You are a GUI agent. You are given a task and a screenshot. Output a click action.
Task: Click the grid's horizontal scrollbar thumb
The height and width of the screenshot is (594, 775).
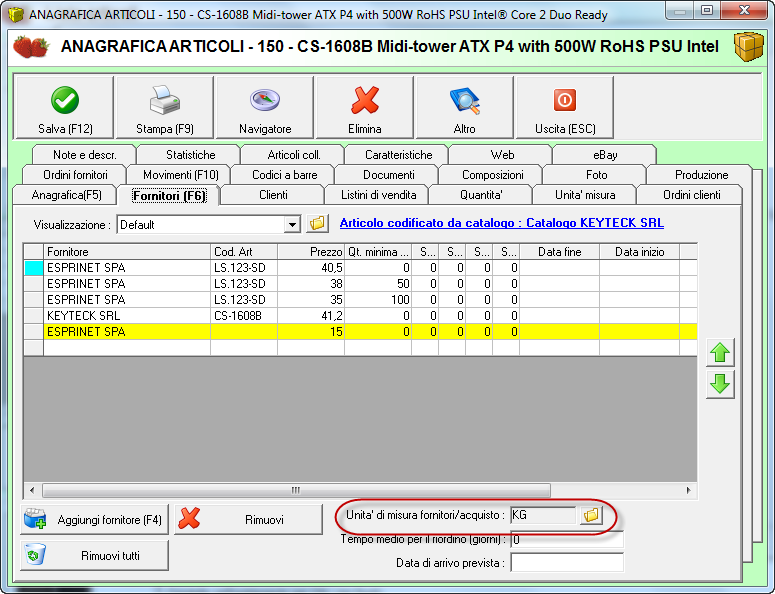coord(296,490)
